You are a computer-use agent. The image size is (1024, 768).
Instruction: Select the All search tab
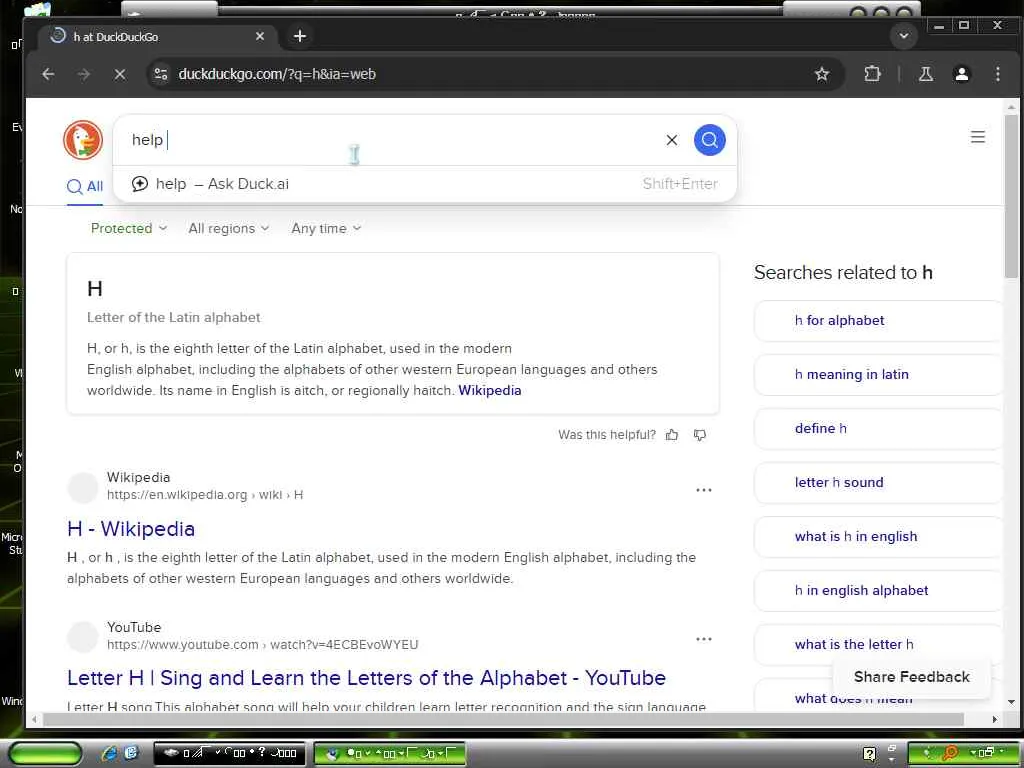coord(85,187)
